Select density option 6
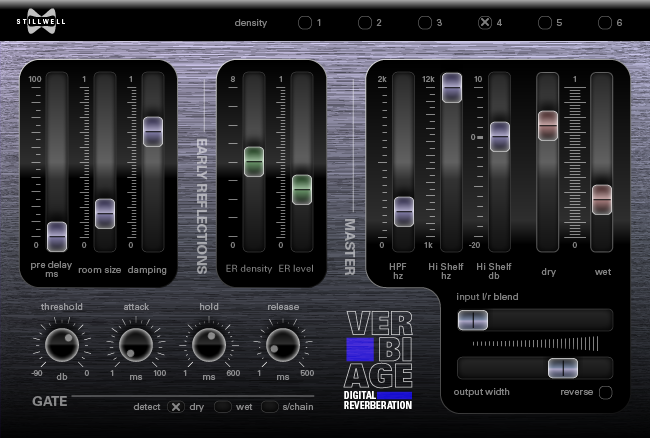The height and width of the screenshot is (438, 650). coord(605,23)
